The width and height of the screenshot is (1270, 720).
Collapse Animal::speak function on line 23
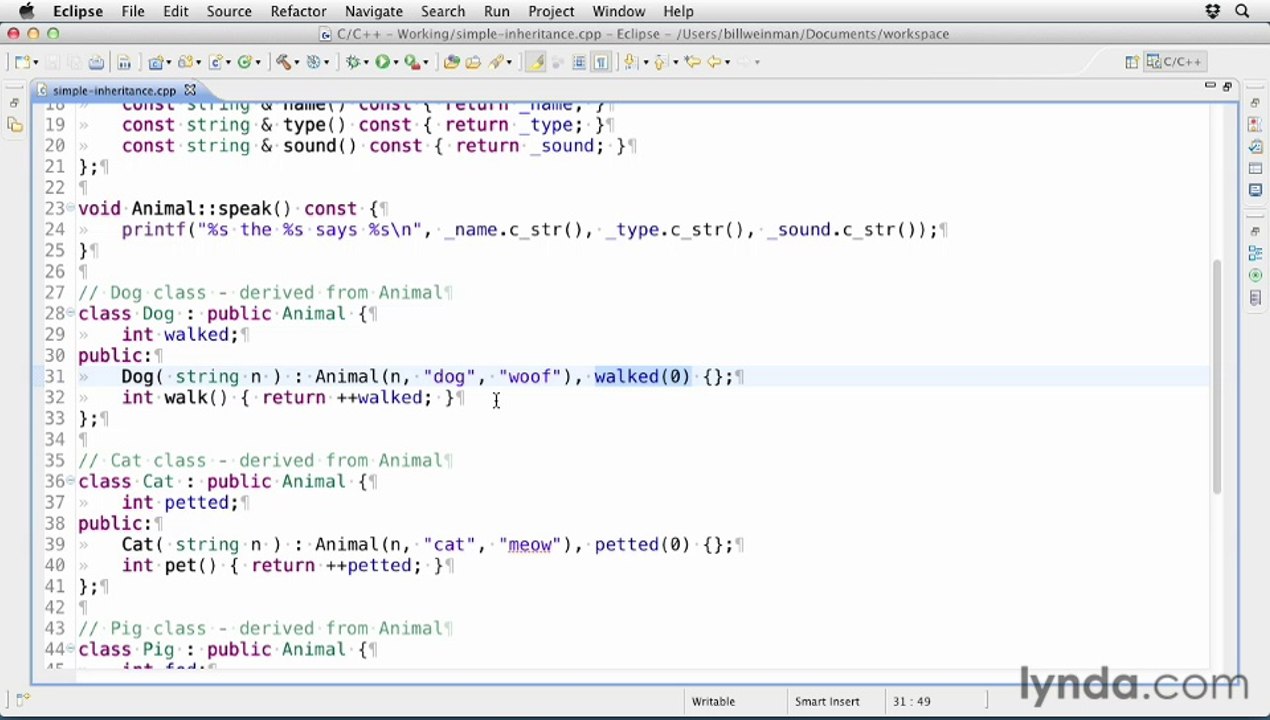pos(70,209)
